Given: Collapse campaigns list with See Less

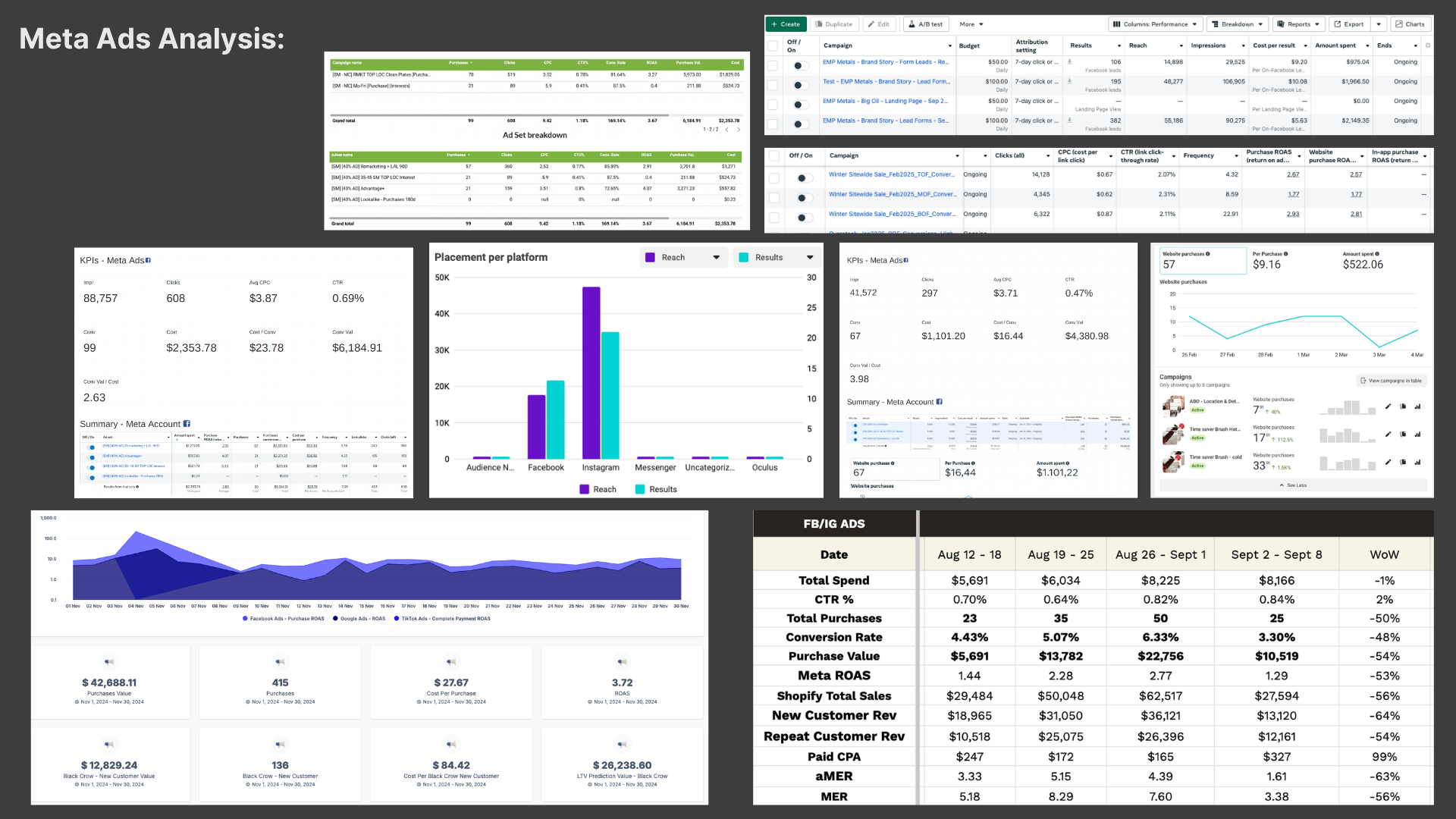Looking at the screenshot, I should (x=1293, y=485).
